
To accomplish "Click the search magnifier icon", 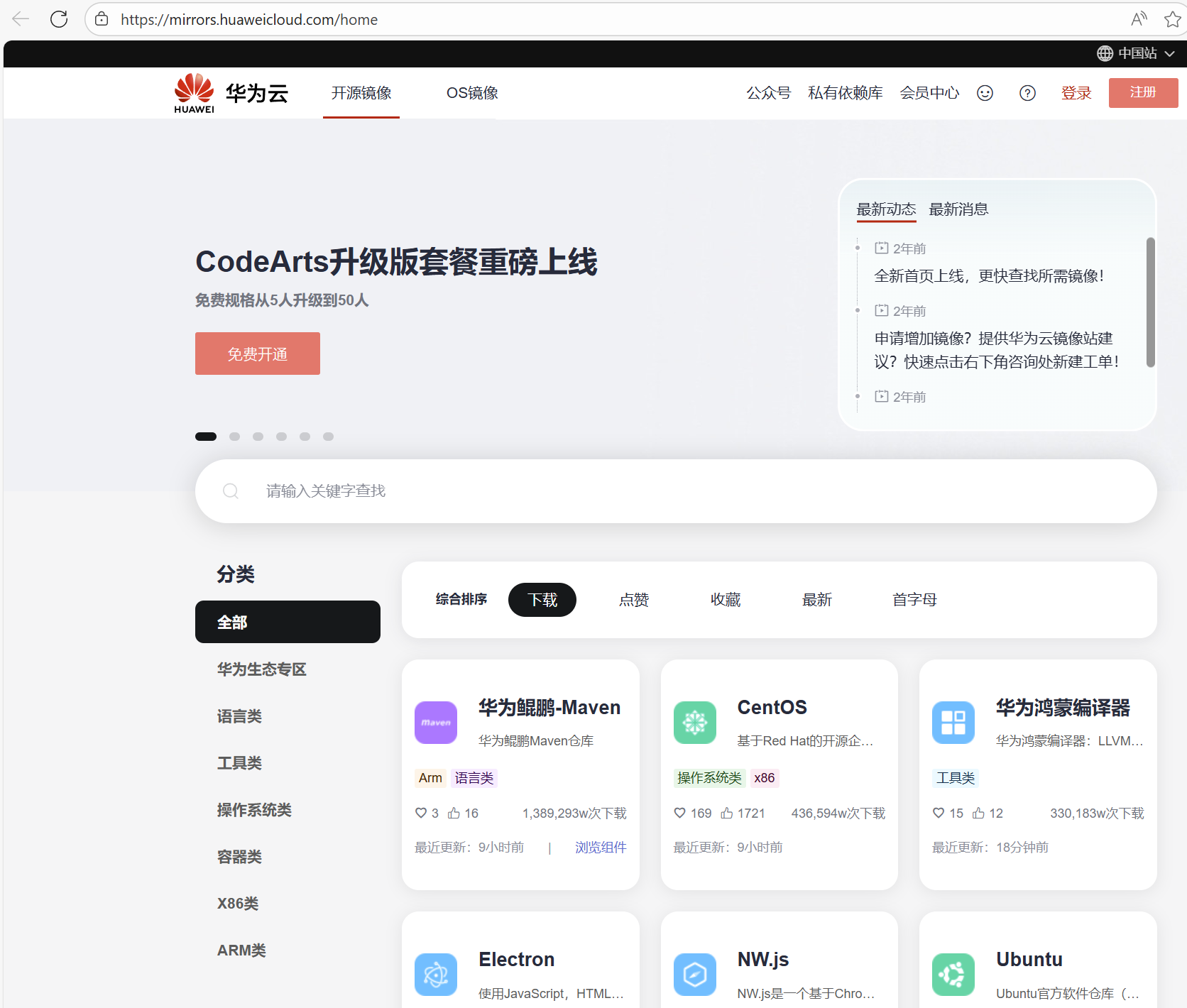I will click(x=231, y=491).
